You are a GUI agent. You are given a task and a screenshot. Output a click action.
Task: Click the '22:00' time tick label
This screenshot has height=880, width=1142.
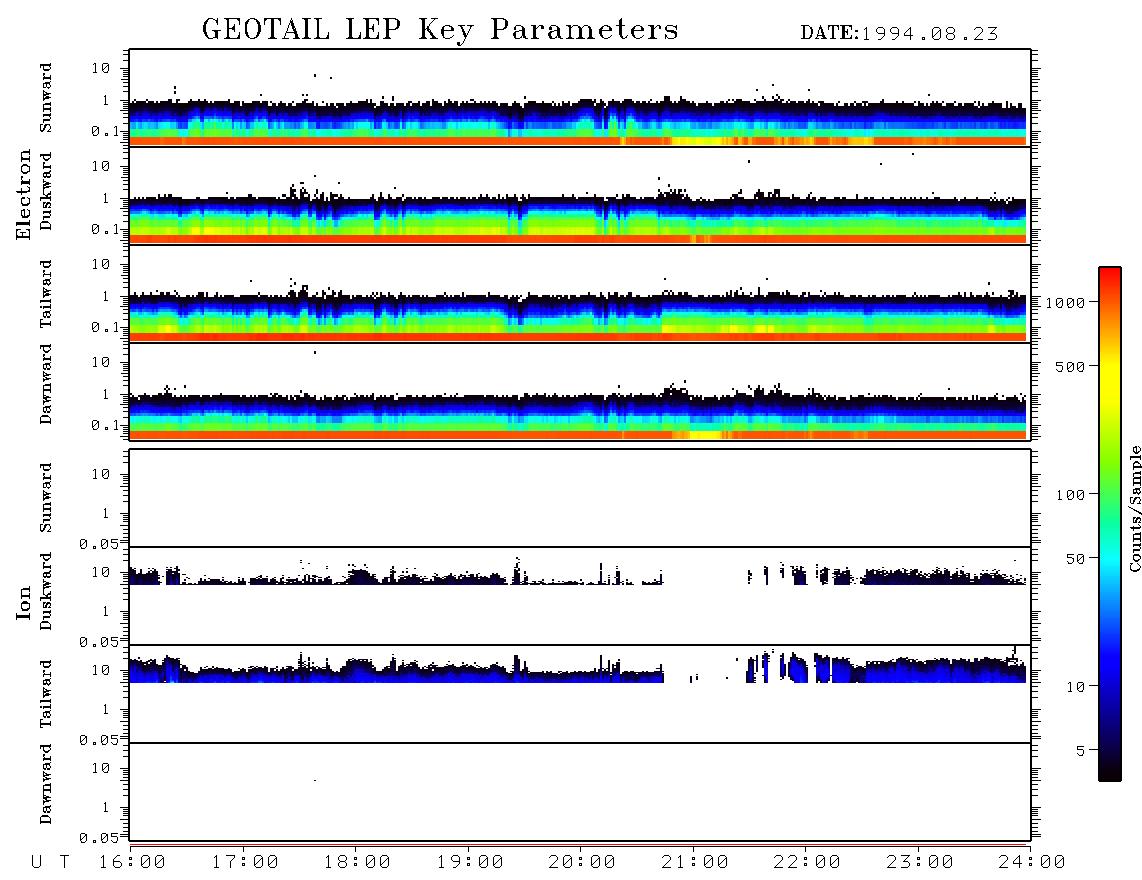[807, 862]
